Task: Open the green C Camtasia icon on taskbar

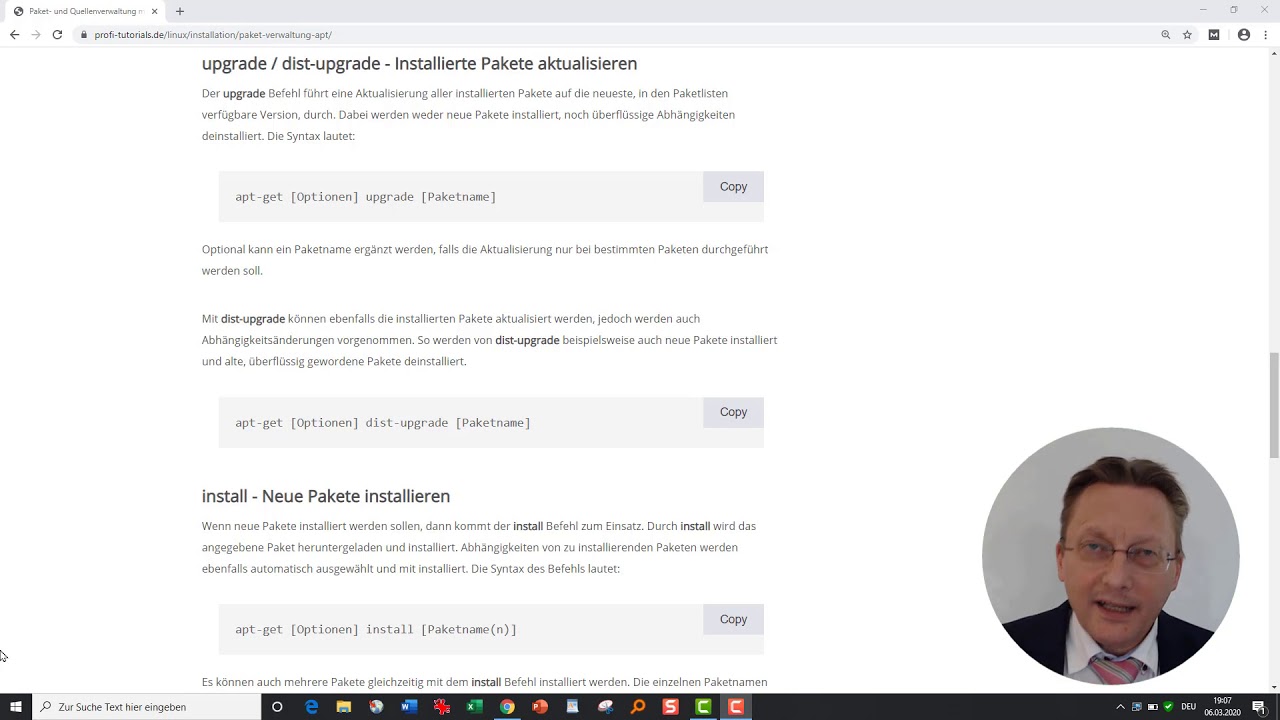Action: 704,706
